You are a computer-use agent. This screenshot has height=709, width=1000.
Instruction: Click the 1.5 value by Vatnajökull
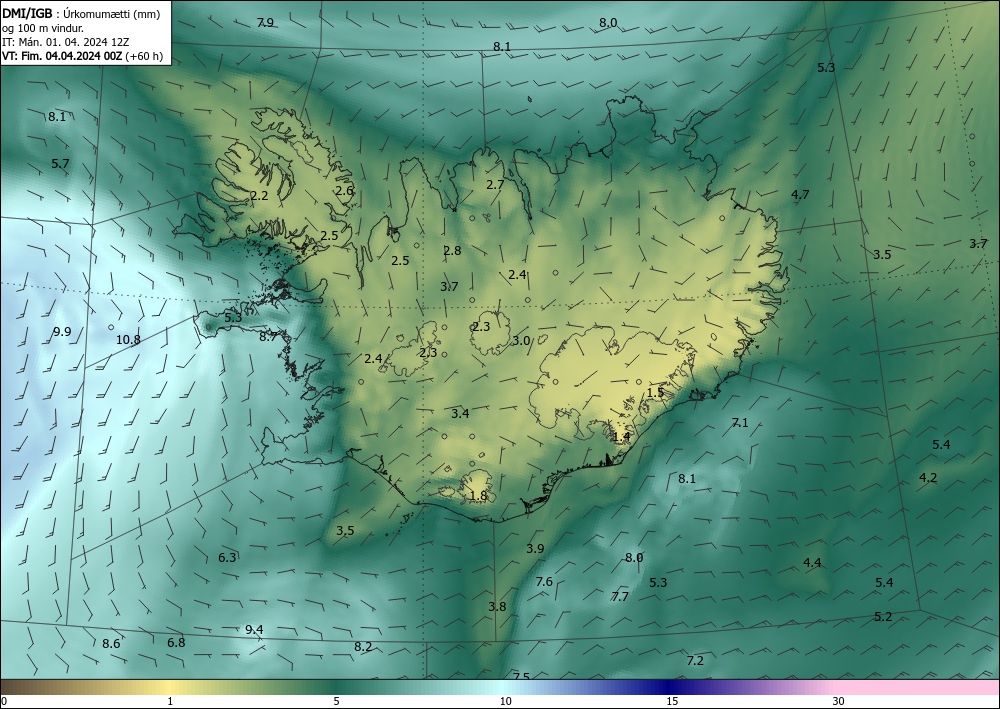point(656,393)
